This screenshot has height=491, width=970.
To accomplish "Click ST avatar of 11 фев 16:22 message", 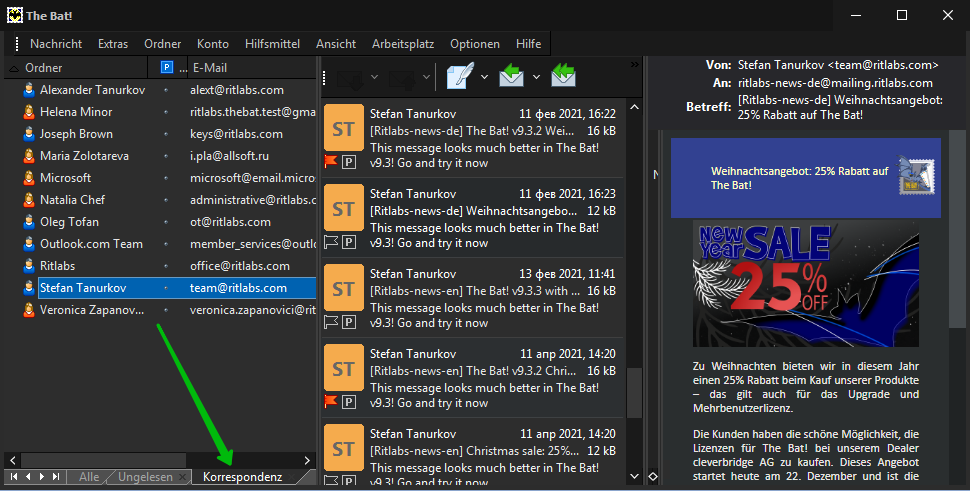I will [343, 129].
